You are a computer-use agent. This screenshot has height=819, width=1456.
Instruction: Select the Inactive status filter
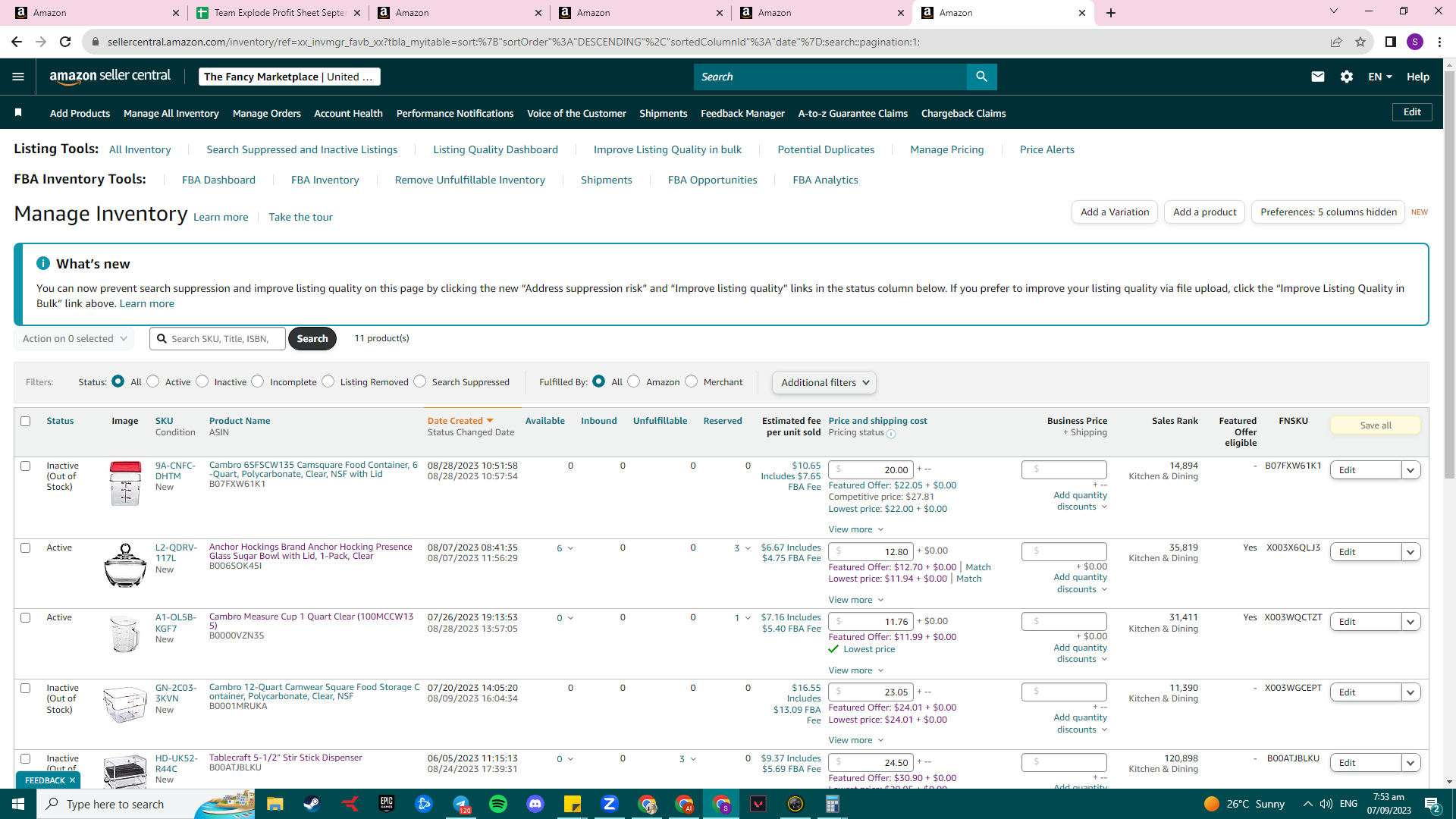click(202, 381)
